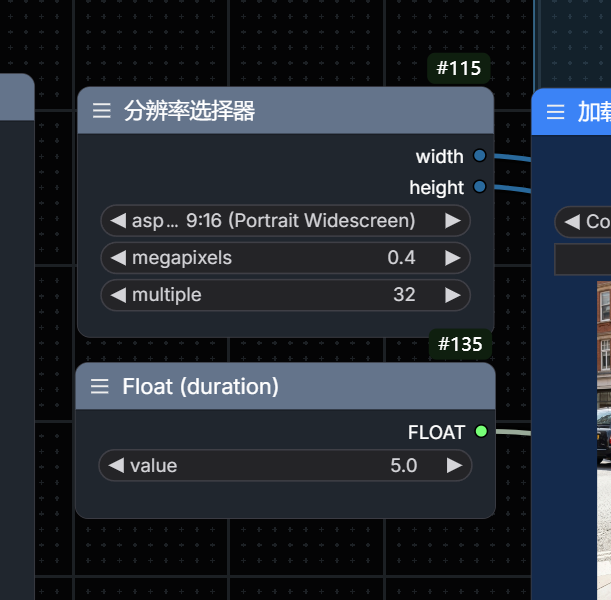Viewport: 611px width, 600px height.
Task: Increase megapixels value with right arrow
Action: [453, 258]
